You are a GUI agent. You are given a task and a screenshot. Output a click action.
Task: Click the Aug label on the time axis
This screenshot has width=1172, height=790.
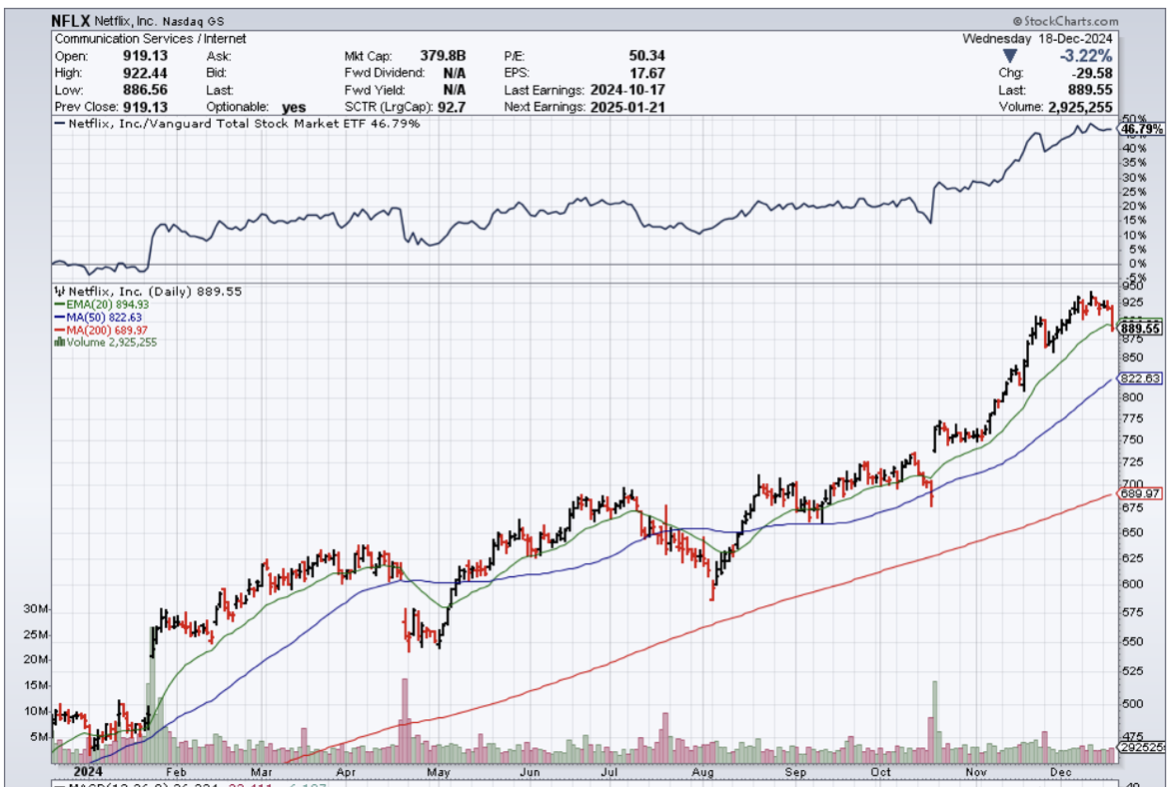pos(703,773)
